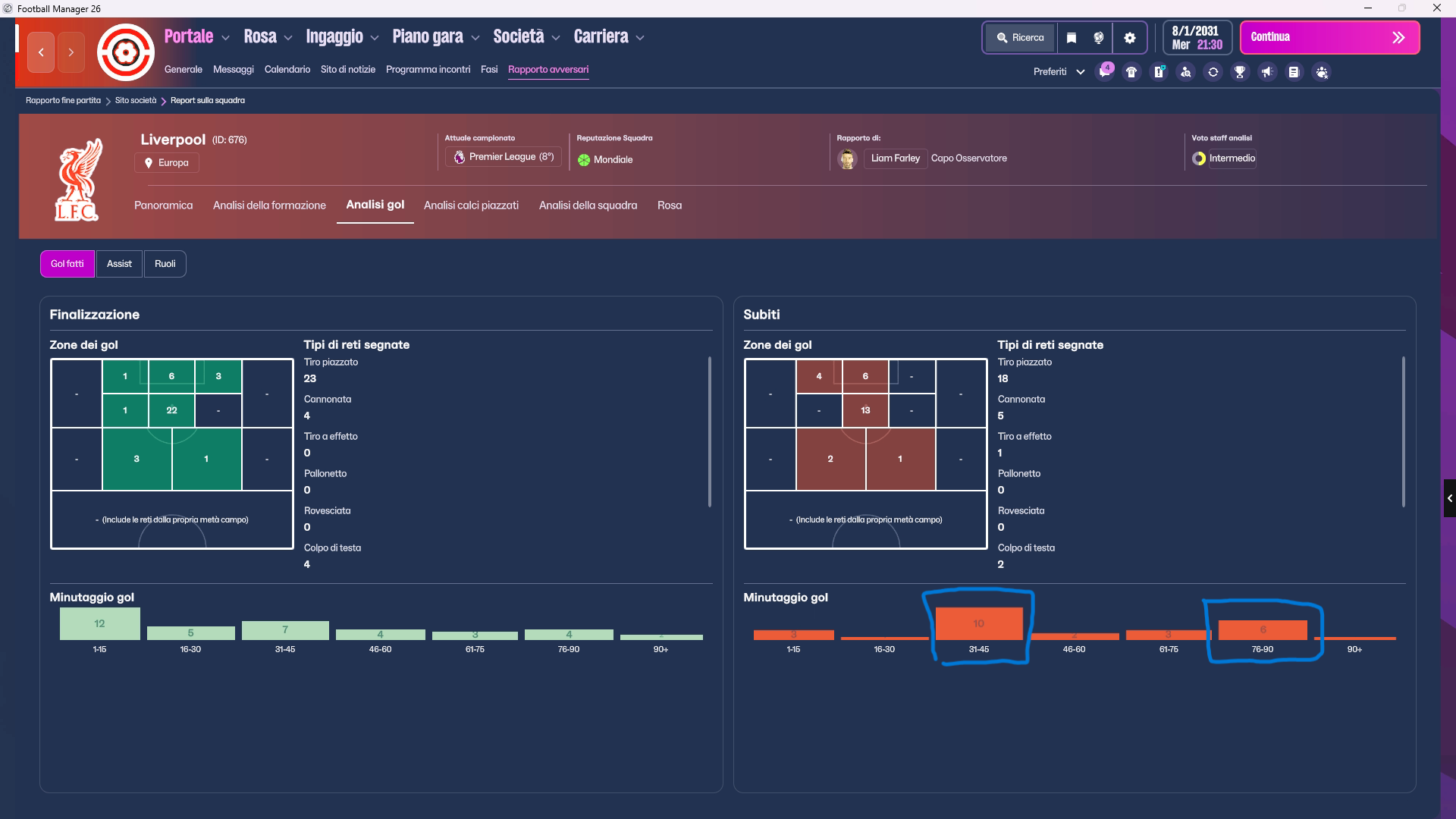
Task: Switch to the Ruoli toggle
Action: click(165, 264)
